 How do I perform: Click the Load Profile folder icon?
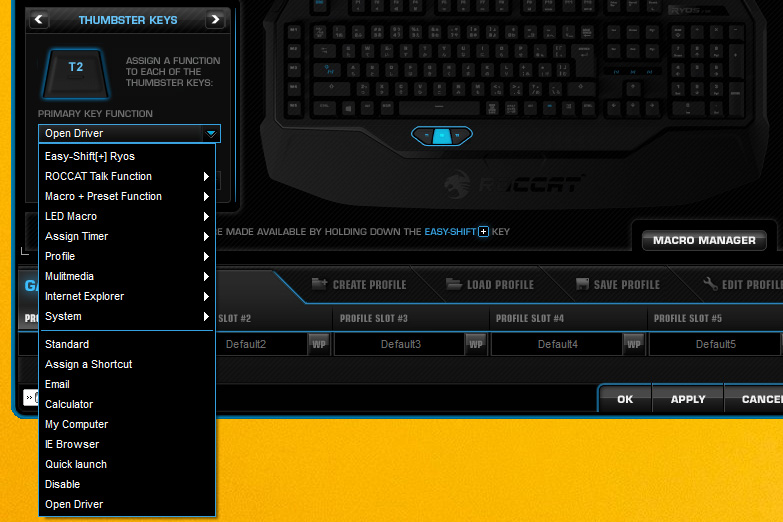coord(453,284)
